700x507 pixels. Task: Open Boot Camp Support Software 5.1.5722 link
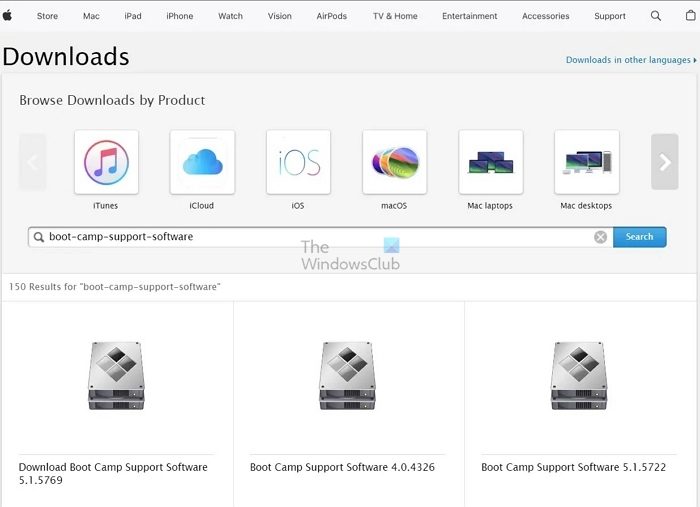[574, 467]
